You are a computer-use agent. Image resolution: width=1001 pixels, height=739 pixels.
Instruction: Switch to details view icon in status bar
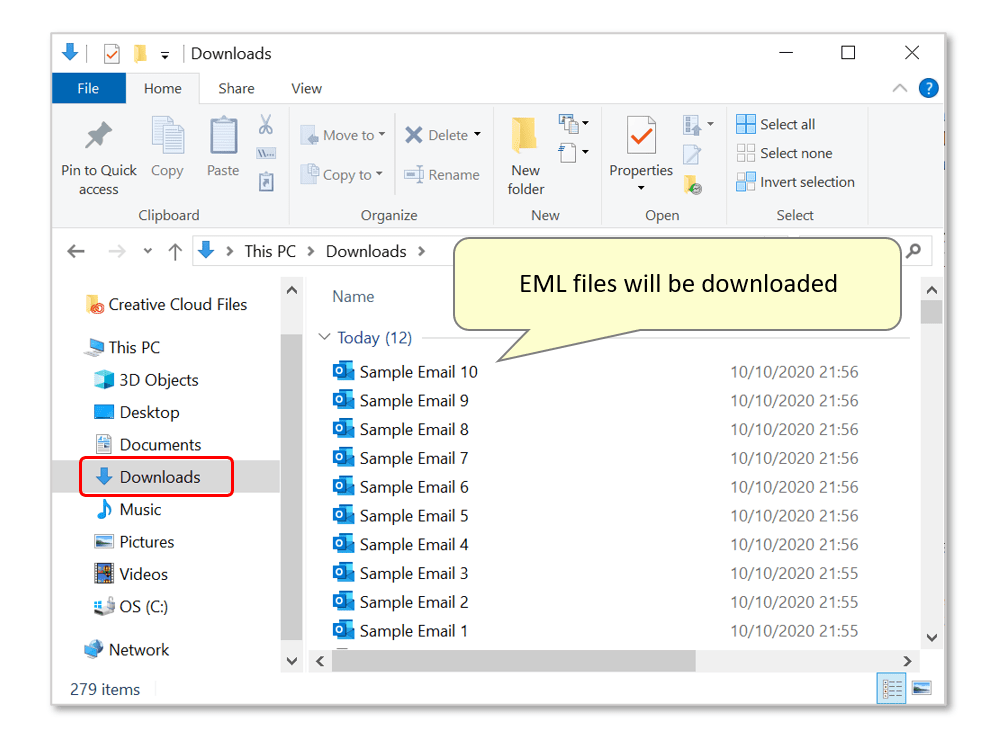pyautogui.click(x=892, y=688)
